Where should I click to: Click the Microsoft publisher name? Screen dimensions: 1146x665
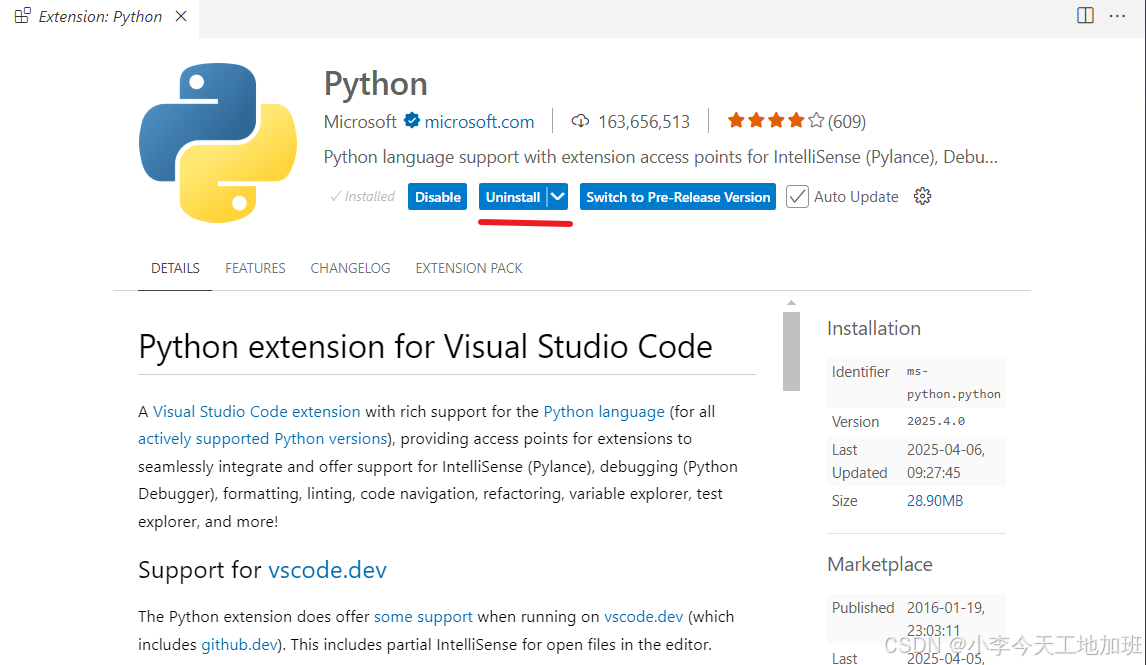pyautogui.click(x=360, y=121)
